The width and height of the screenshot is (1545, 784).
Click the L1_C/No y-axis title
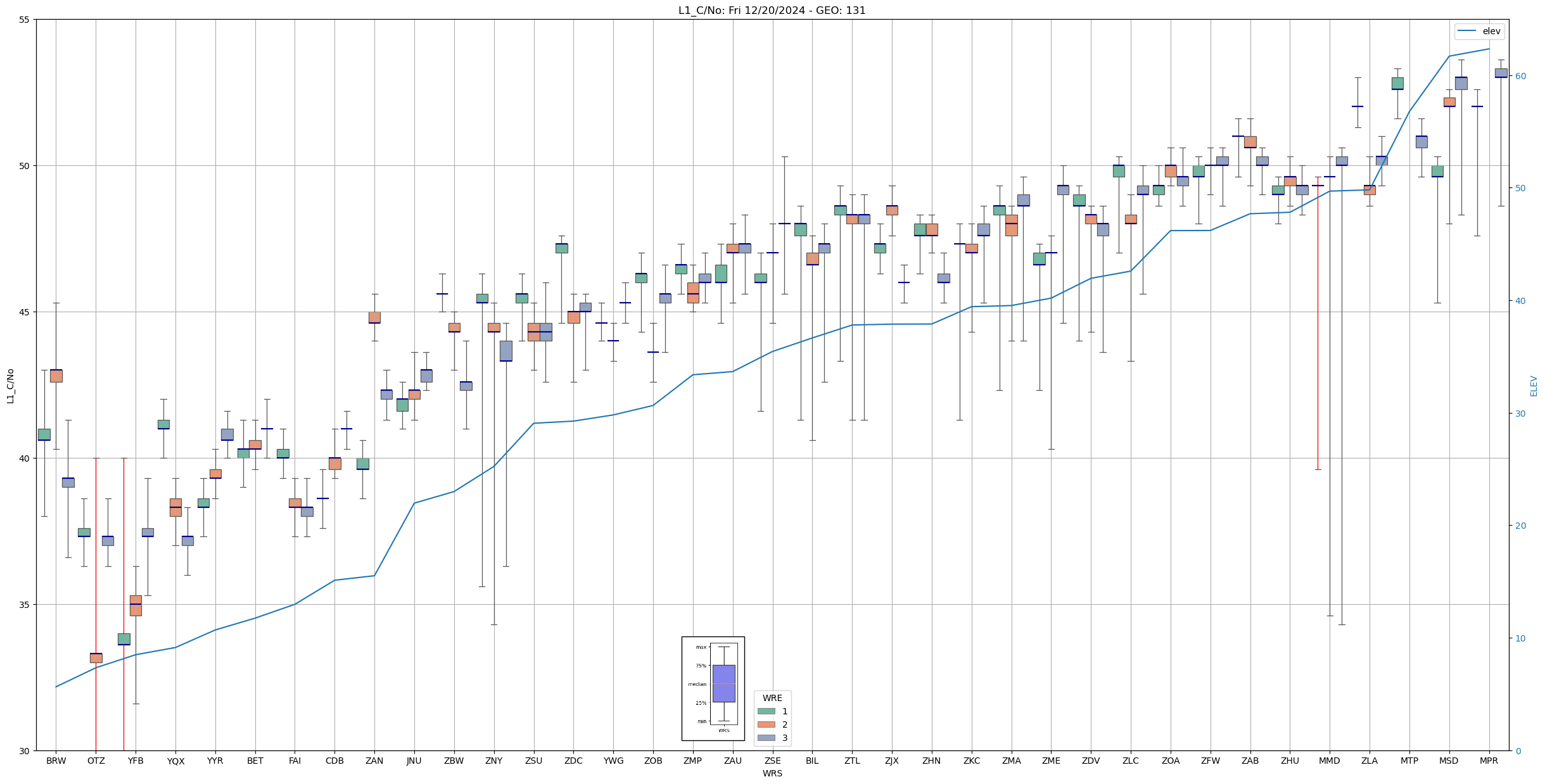(10, 386)
